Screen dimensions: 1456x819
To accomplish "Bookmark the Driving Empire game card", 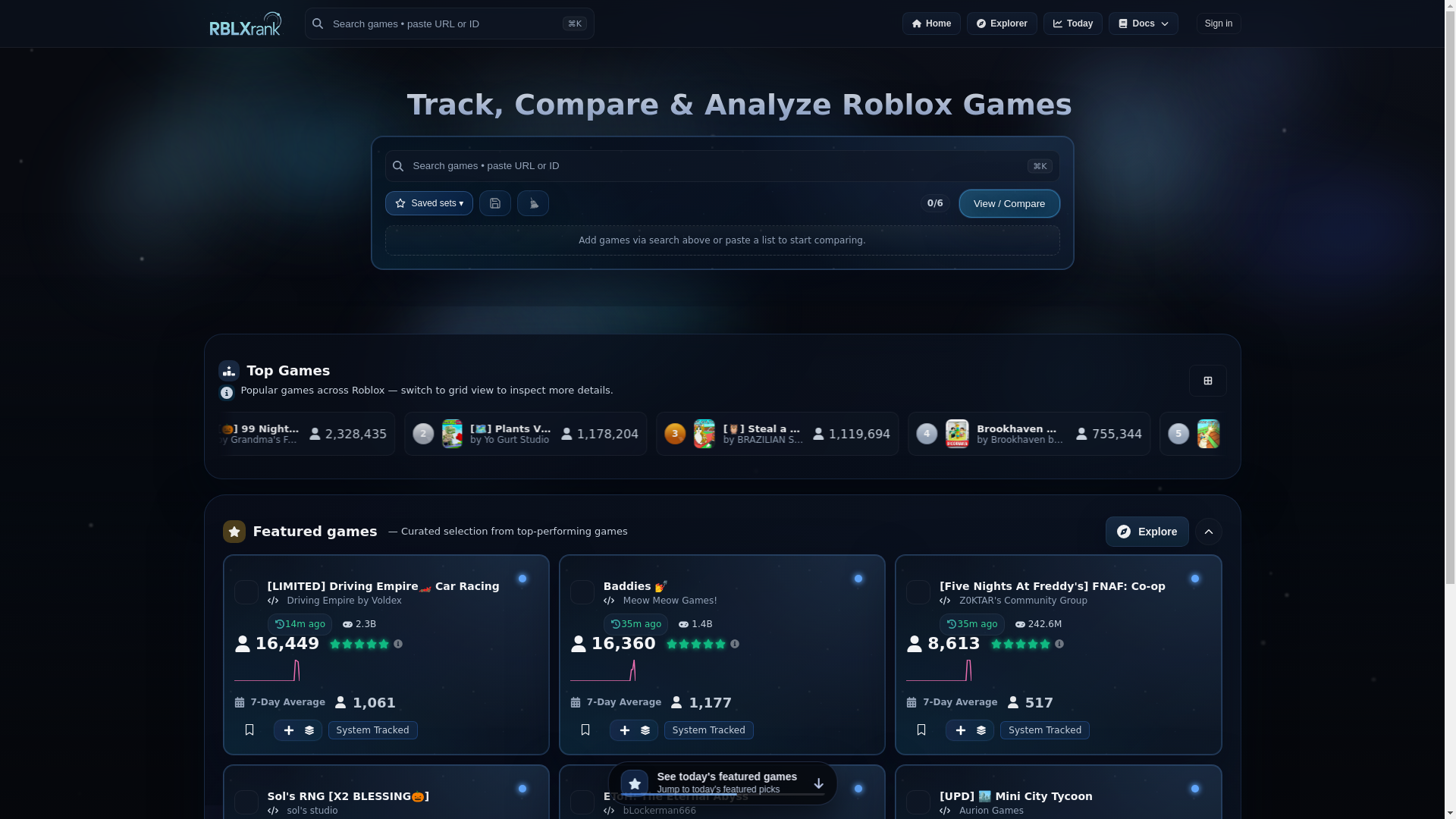I will (x=249, y=730).
